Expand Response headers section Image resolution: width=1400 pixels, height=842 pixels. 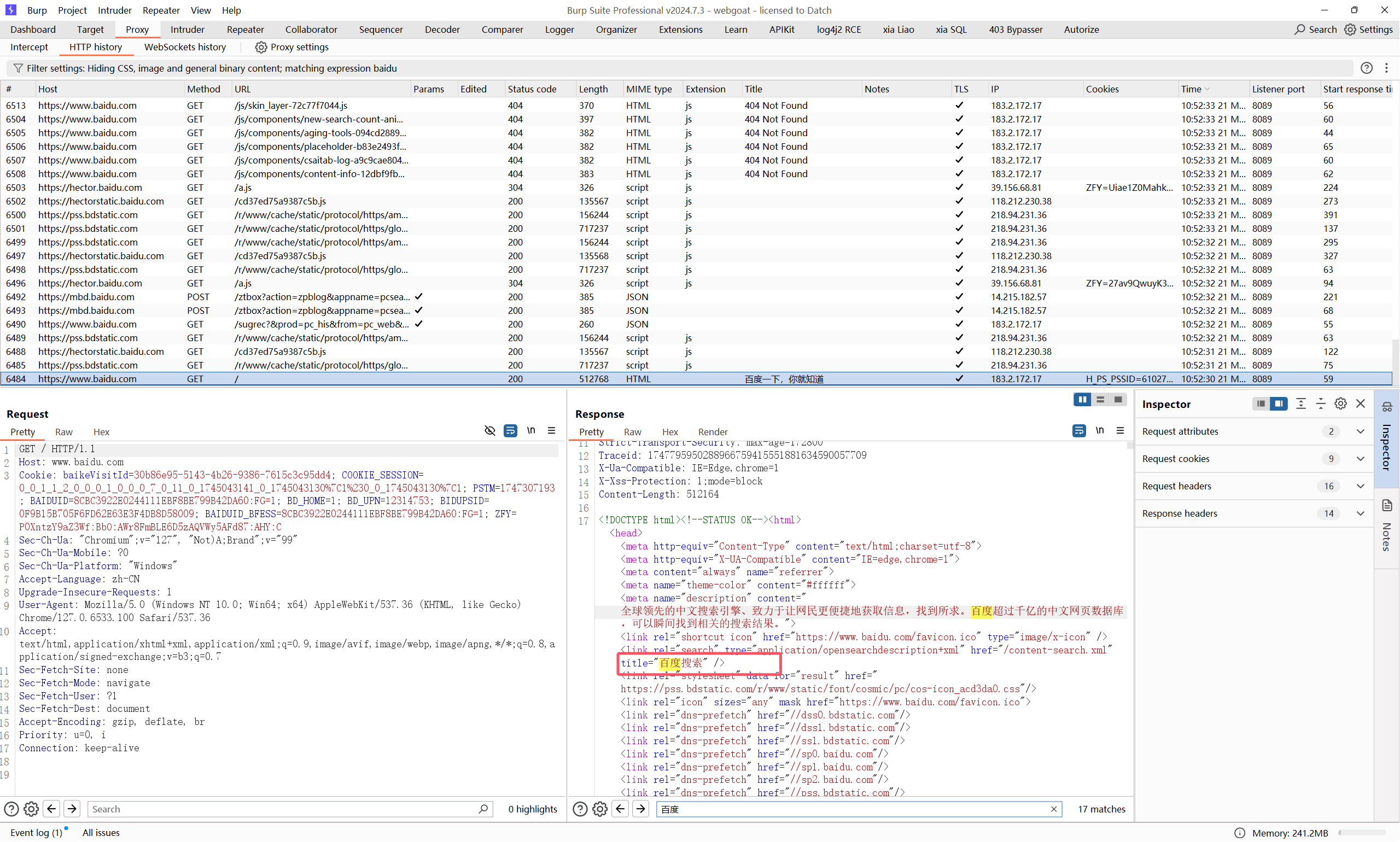[1360, 513]
